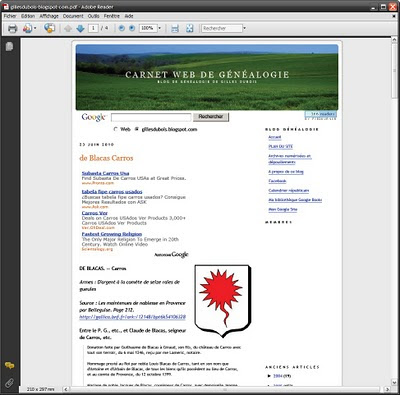The width and height of the screenshot is (400, 395).
Task: Click the 'Annonces Google' label
Action: 171,255
